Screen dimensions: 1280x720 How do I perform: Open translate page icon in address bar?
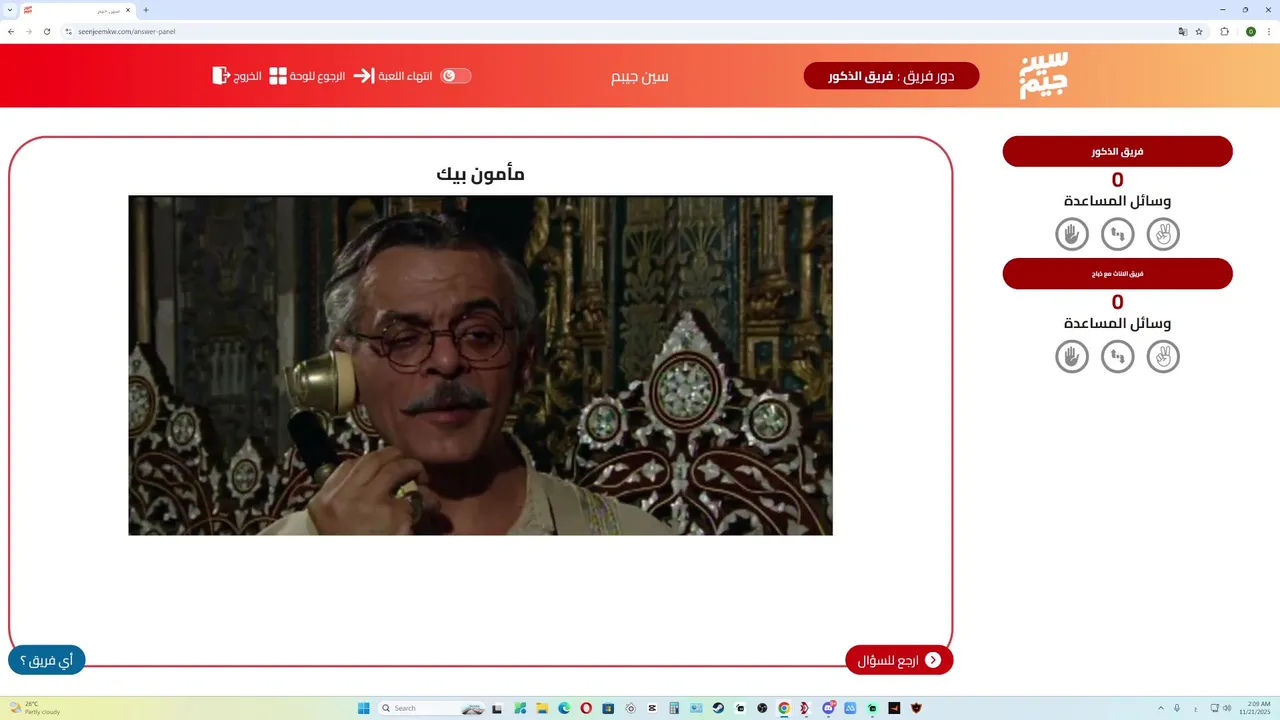coord(1183,31)
